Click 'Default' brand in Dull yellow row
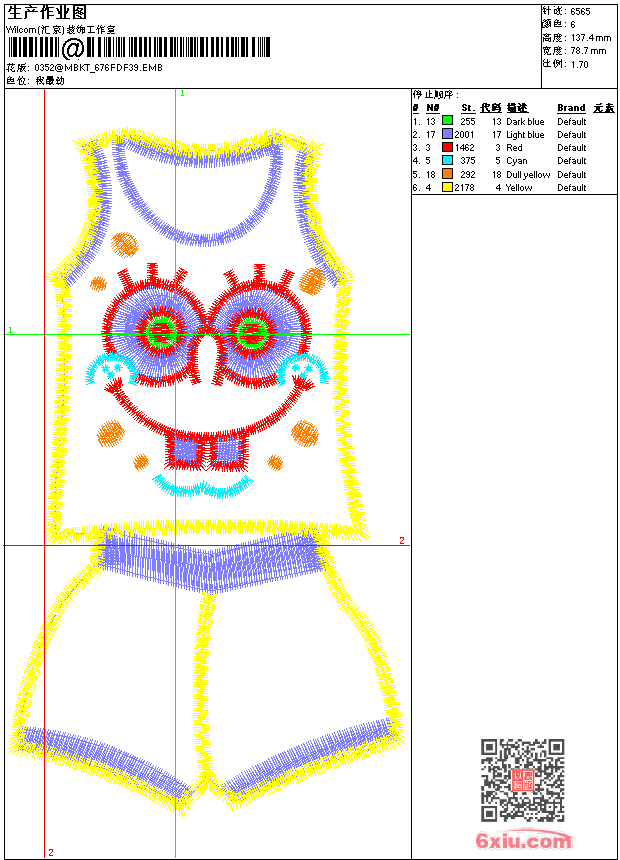 pyautogui.click(x=572, y=175)
